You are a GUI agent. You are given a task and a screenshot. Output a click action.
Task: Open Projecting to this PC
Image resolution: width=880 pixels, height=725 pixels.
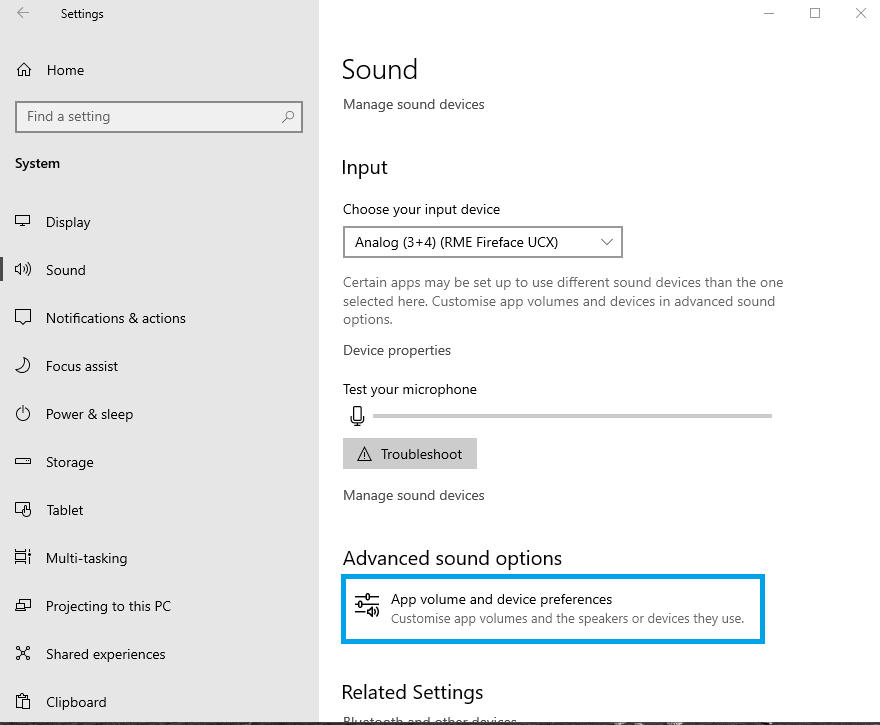[108, 606]
